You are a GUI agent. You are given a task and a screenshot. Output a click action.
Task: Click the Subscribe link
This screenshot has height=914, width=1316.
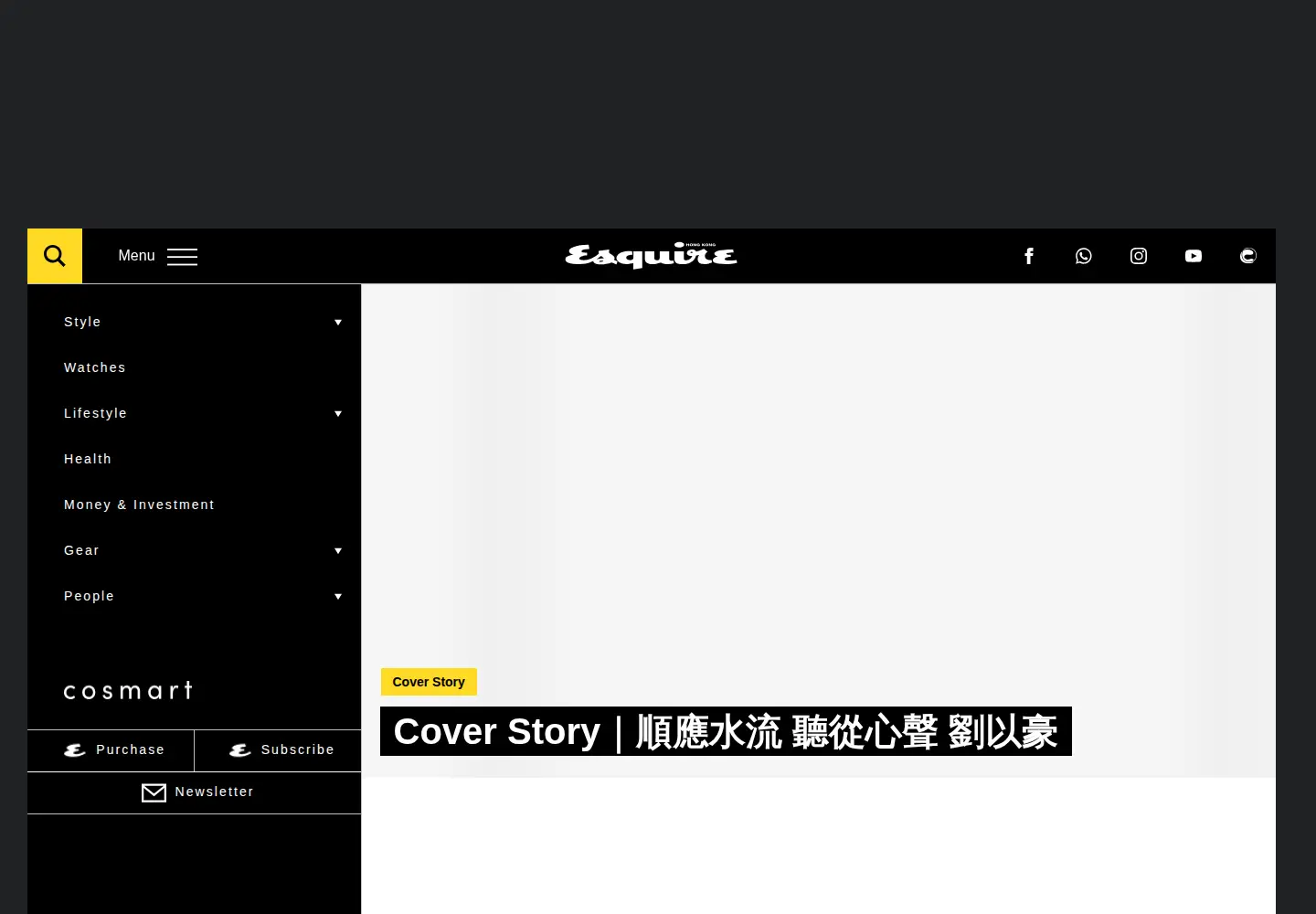point(297,749)
